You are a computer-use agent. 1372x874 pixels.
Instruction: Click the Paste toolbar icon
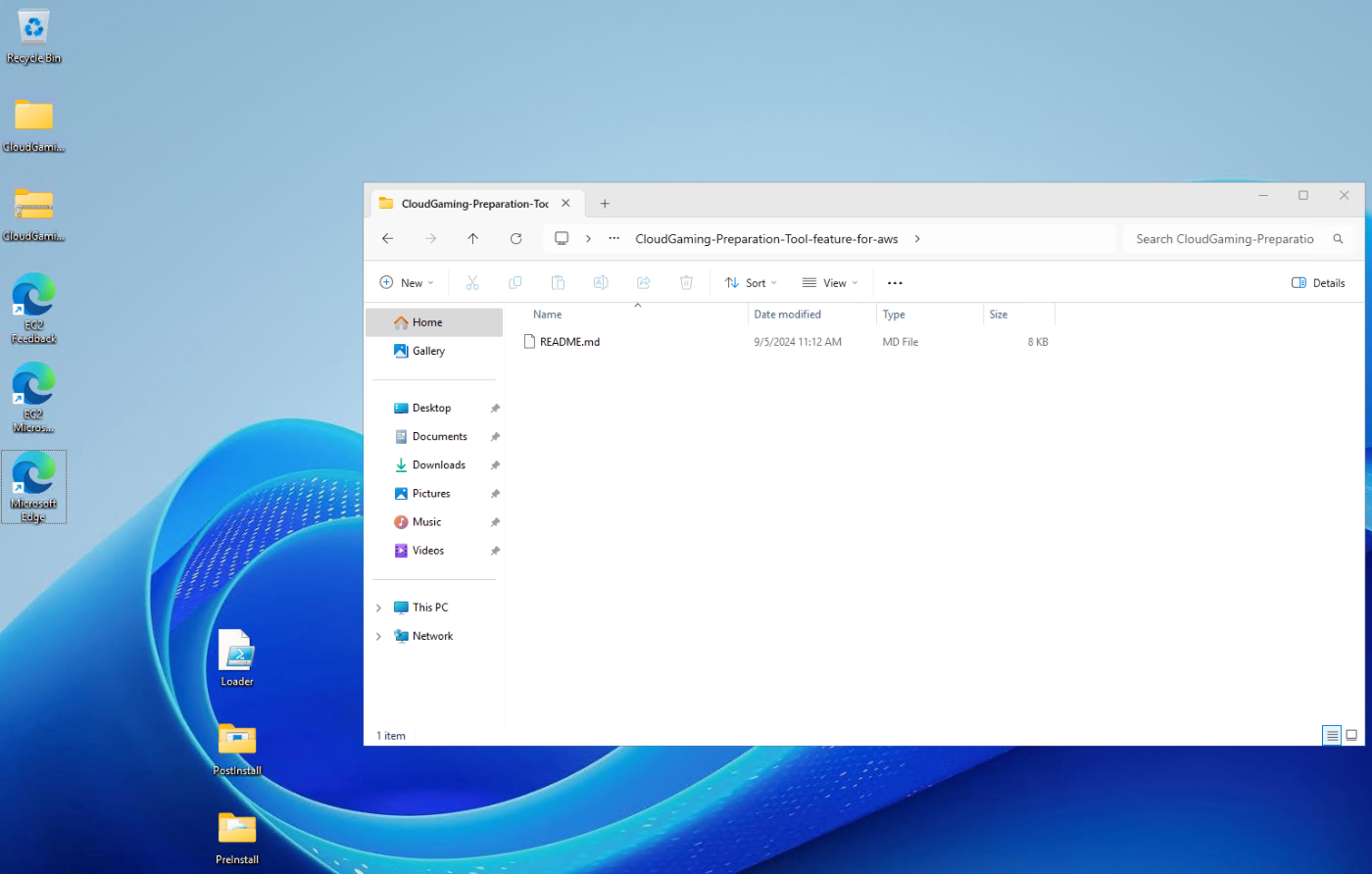click(558, 282)
